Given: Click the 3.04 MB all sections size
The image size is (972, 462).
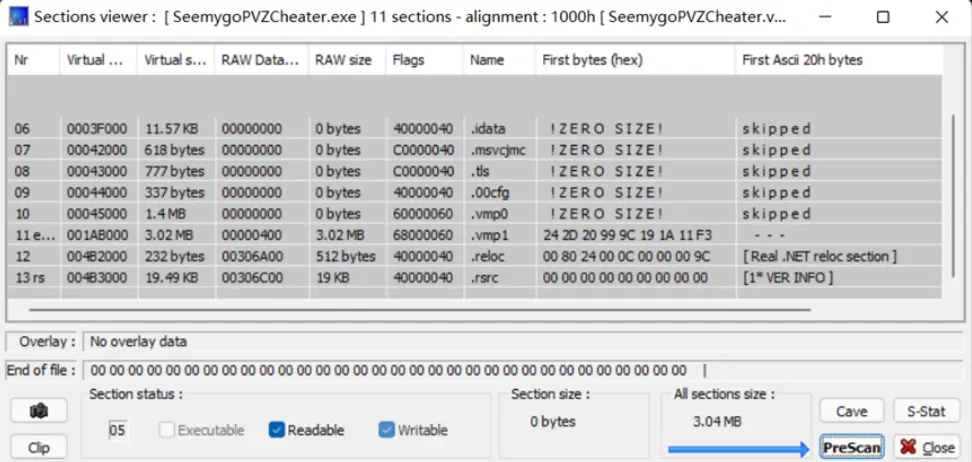Looking at the screenshot, I should [x=717, y=422].
